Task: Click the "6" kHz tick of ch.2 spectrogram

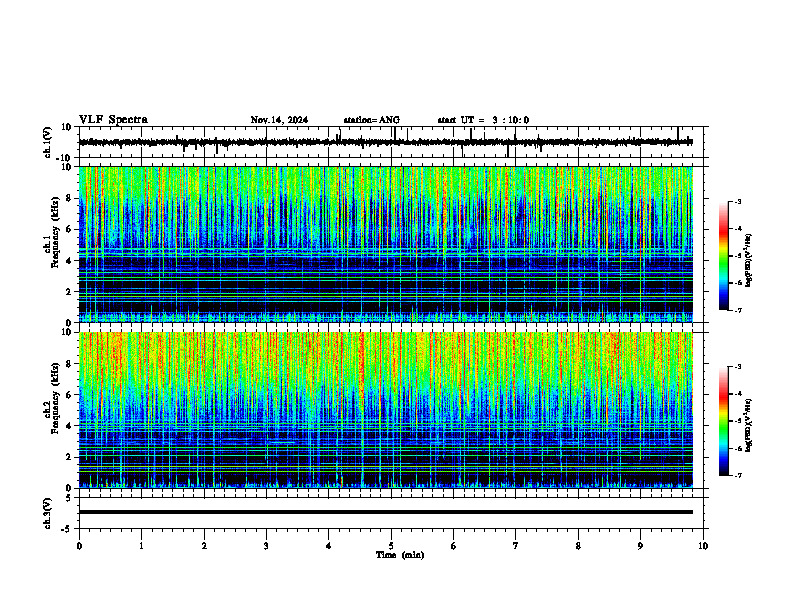Action: coord(70,395)
